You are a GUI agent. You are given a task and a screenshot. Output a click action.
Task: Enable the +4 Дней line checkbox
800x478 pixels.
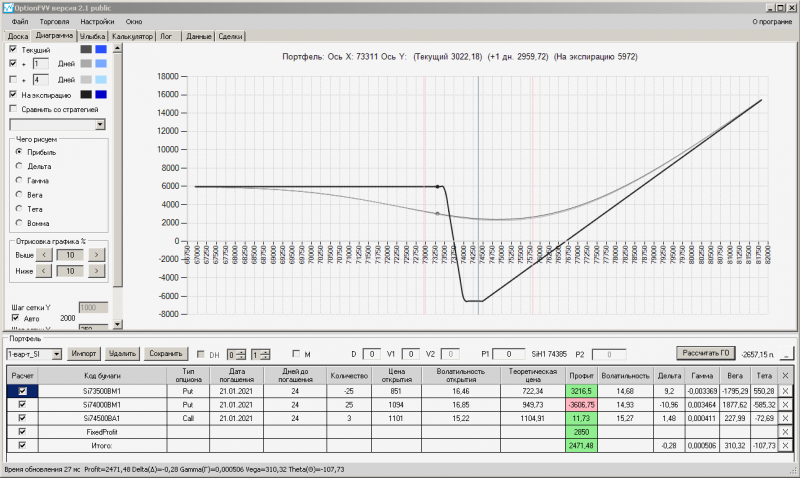click(13, 79)
